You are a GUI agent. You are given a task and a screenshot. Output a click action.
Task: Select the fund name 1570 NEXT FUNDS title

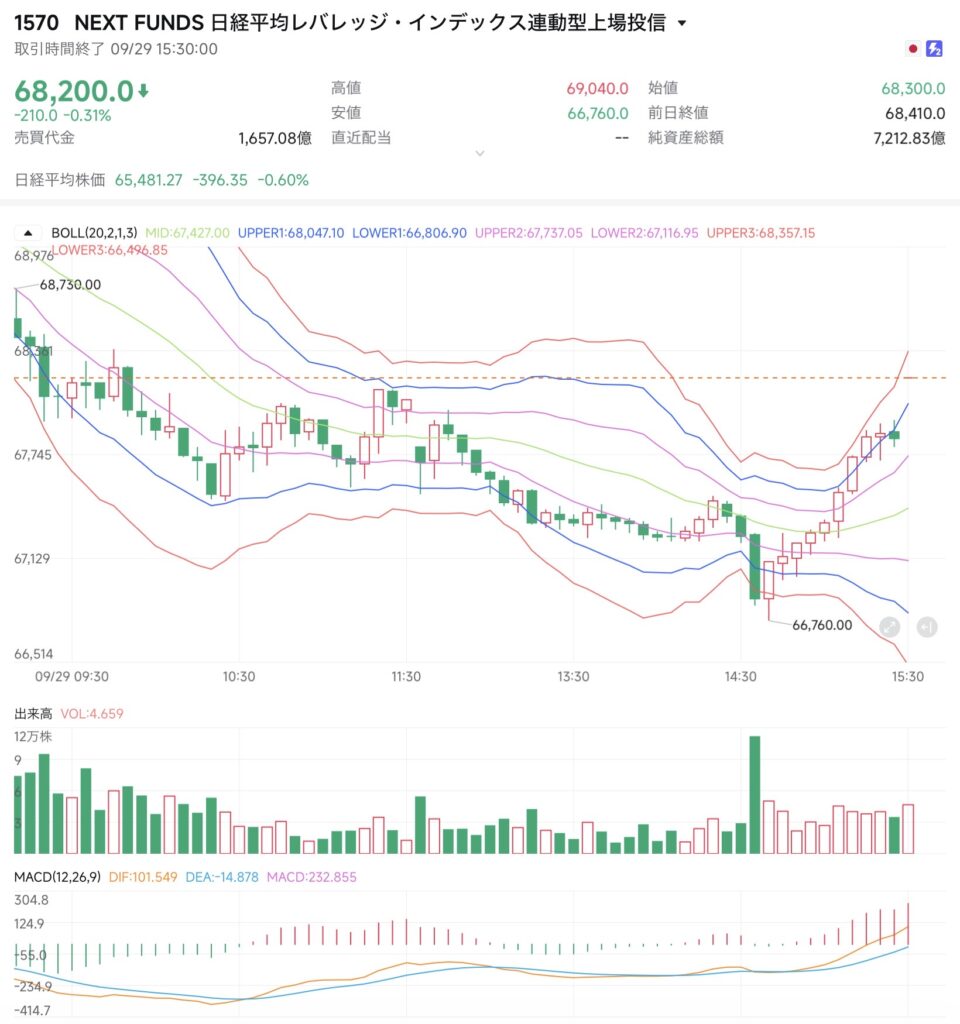pos(340,23)
